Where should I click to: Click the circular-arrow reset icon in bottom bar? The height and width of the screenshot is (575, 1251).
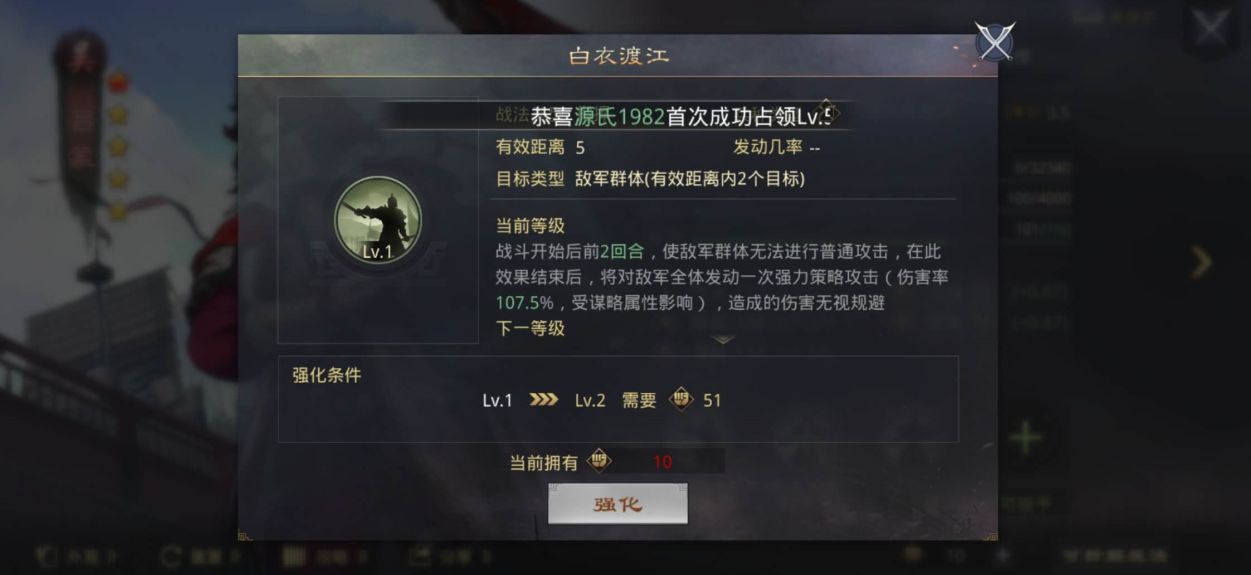coord(171,555)
